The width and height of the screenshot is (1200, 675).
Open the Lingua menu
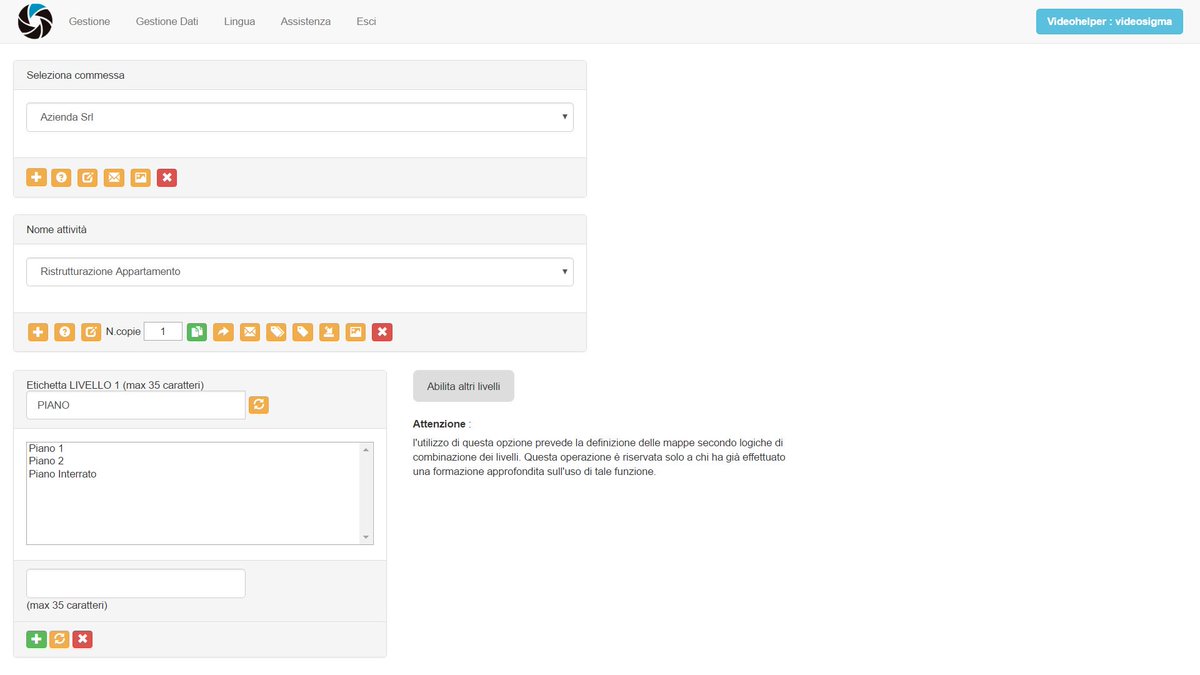coord(239,21)
